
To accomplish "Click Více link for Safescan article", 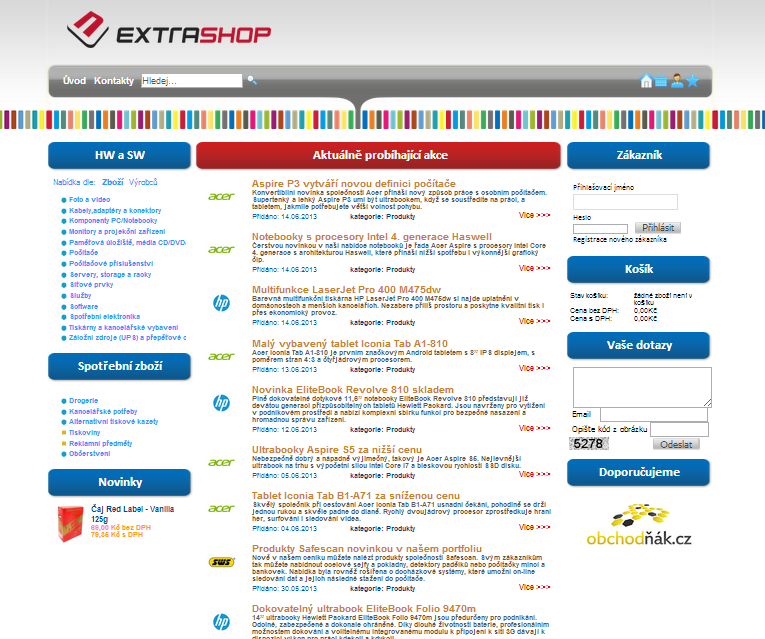I will (534, 587).
